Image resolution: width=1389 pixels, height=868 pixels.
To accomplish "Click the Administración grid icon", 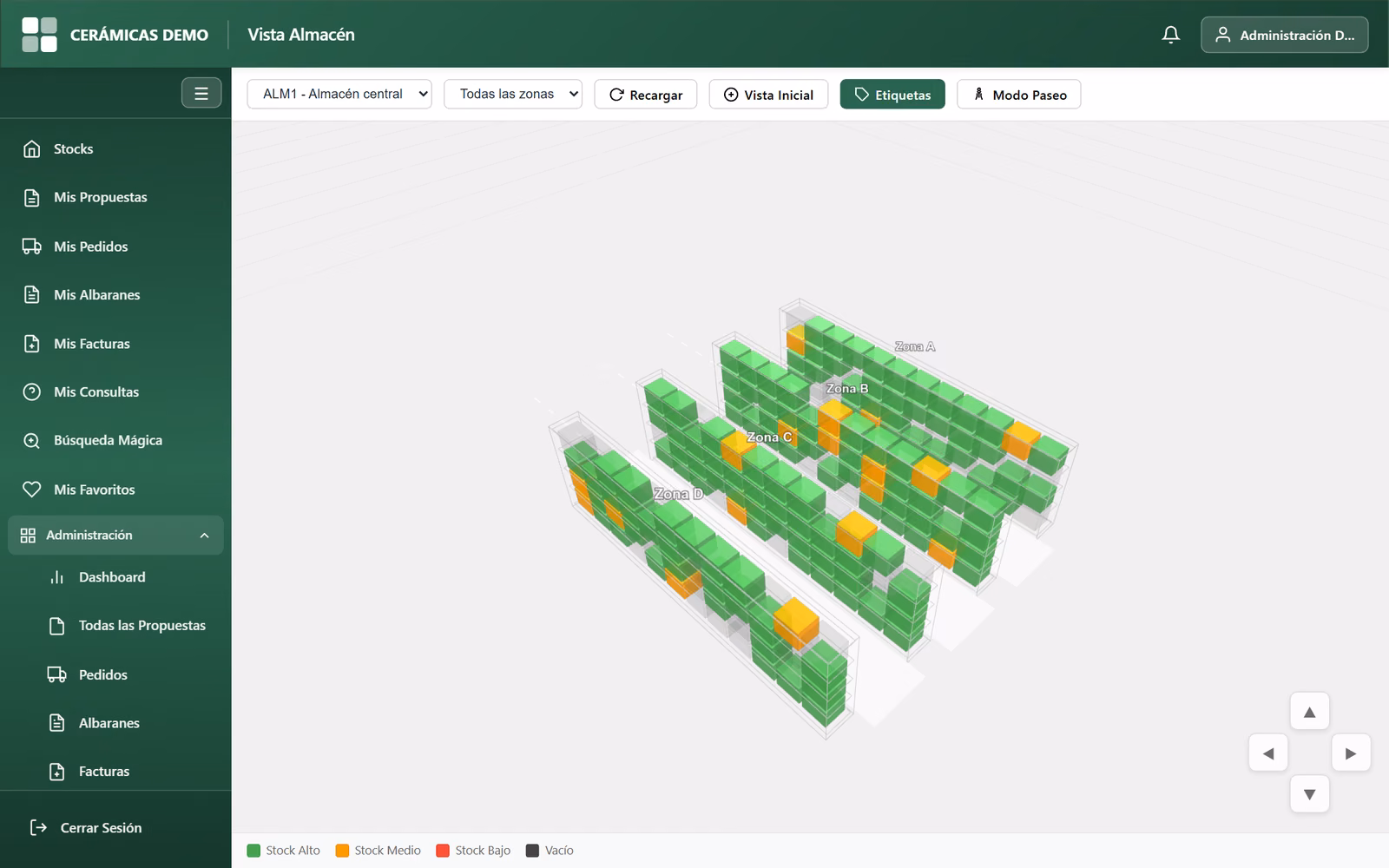I will pyautogui.click(x=28, y=536).
